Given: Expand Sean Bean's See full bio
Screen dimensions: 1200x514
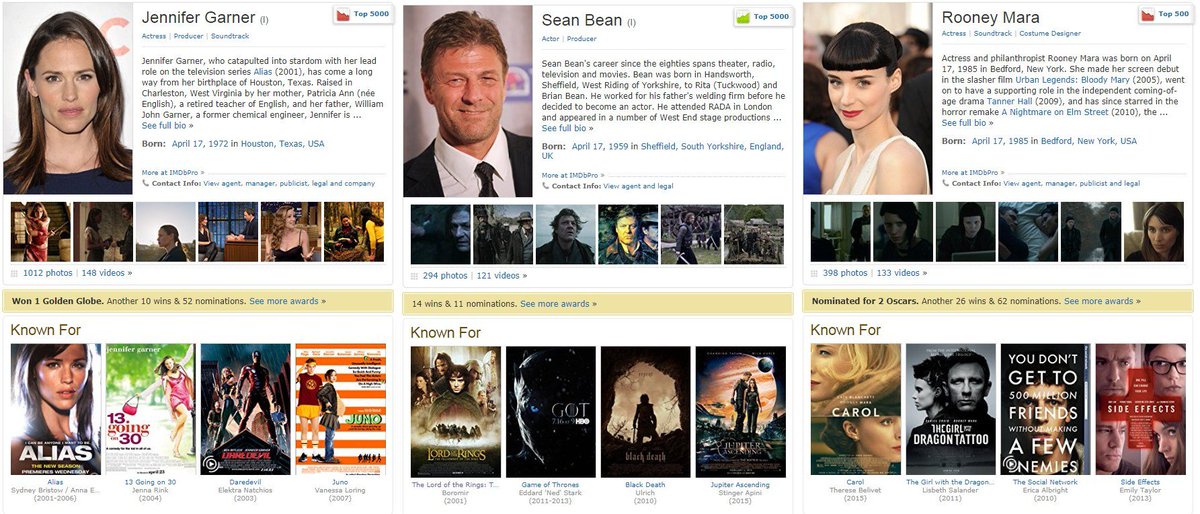Looking at the screenshot, I should point(569,128).
